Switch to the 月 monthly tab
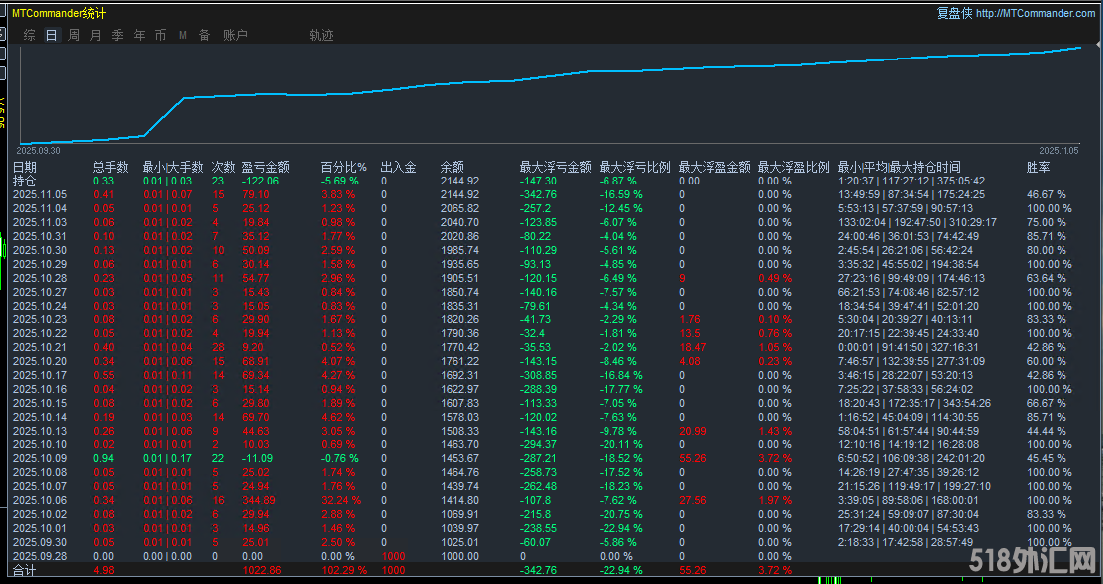1103x584 pixels. pyautogui.click(x=96, y=35)
